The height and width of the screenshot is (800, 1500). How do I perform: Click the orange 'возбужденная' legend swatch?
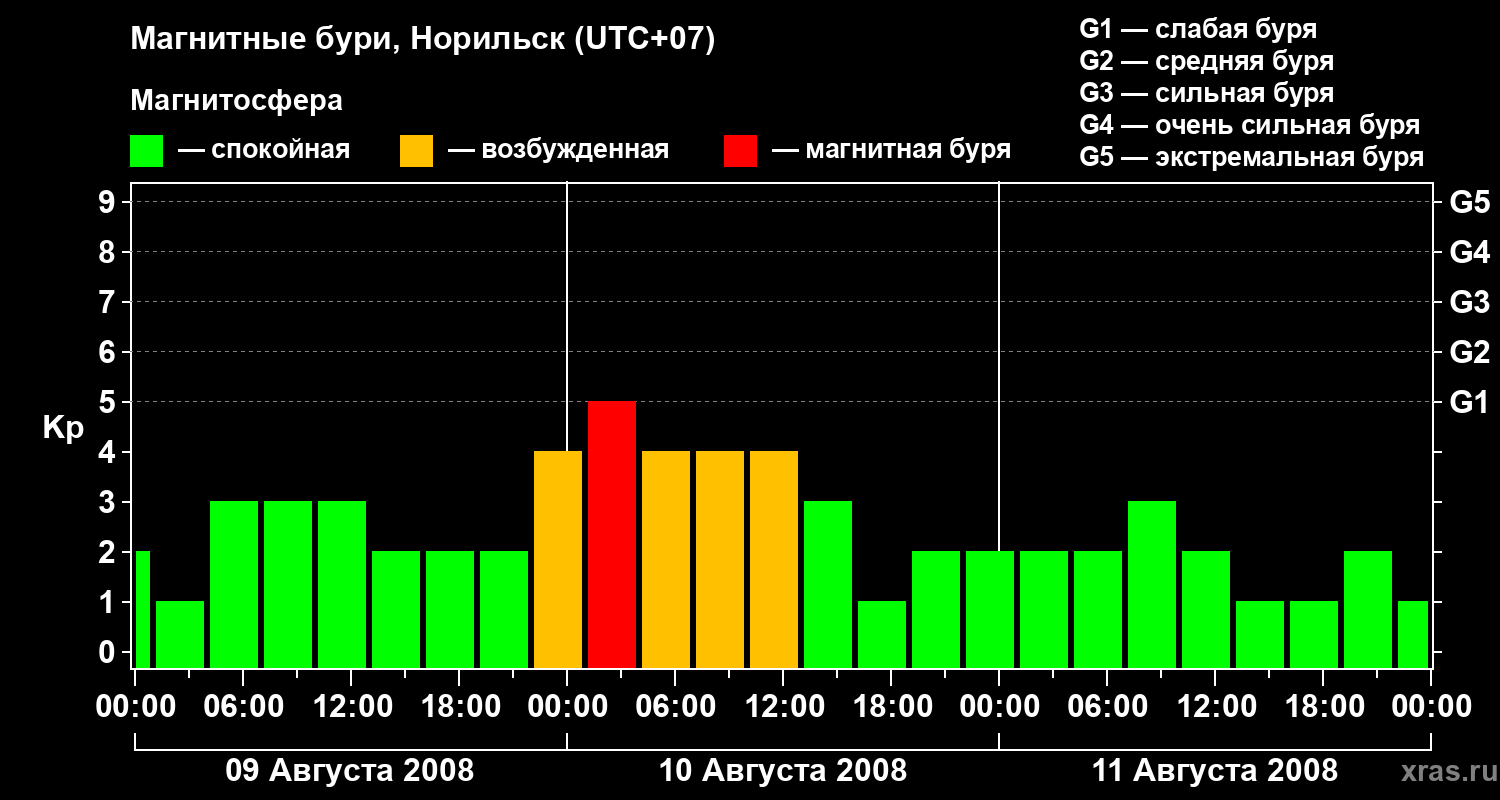click(417, 151)
